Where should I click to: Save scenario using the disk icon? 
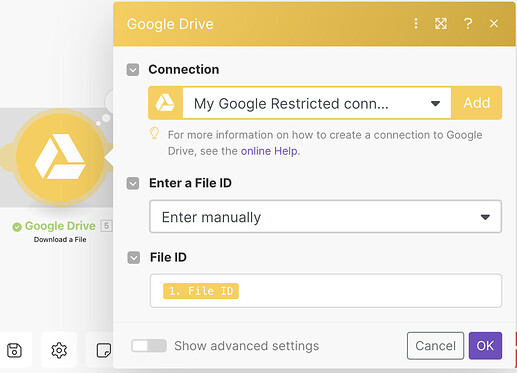click(14, 350)
